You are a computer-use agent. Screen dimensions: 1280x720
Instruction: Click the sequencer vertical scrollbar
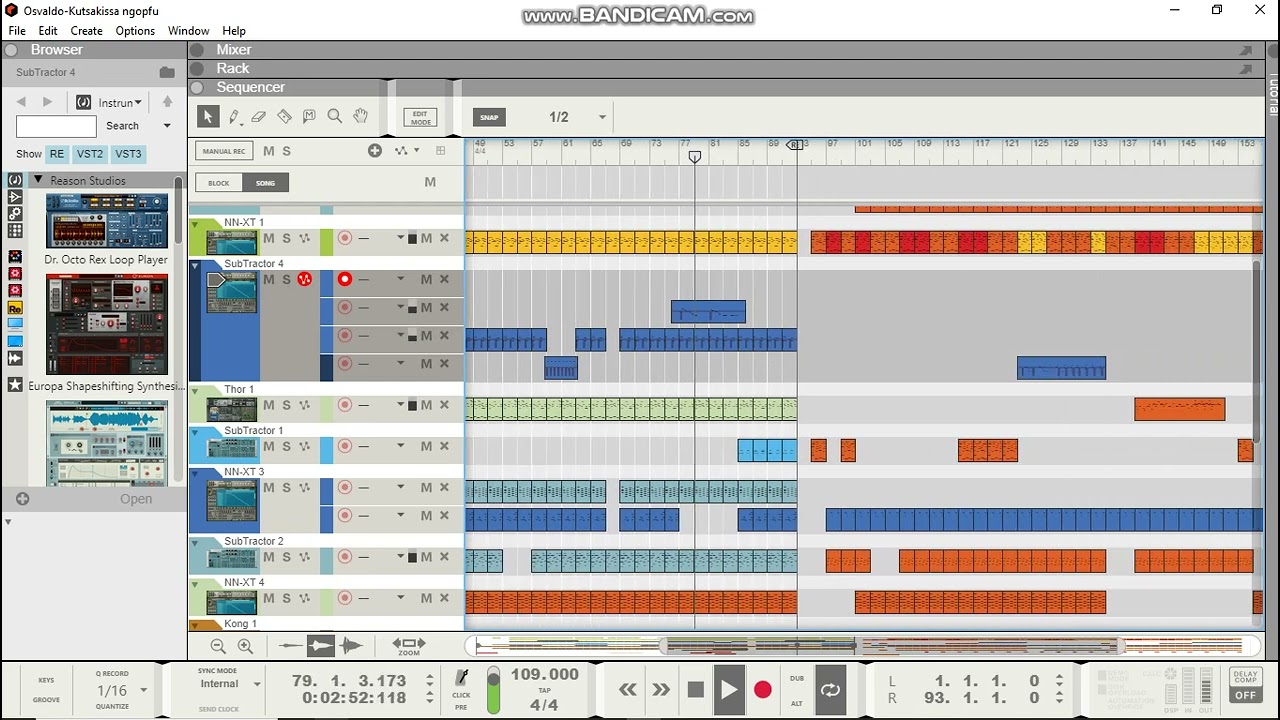coord(1259,350)
